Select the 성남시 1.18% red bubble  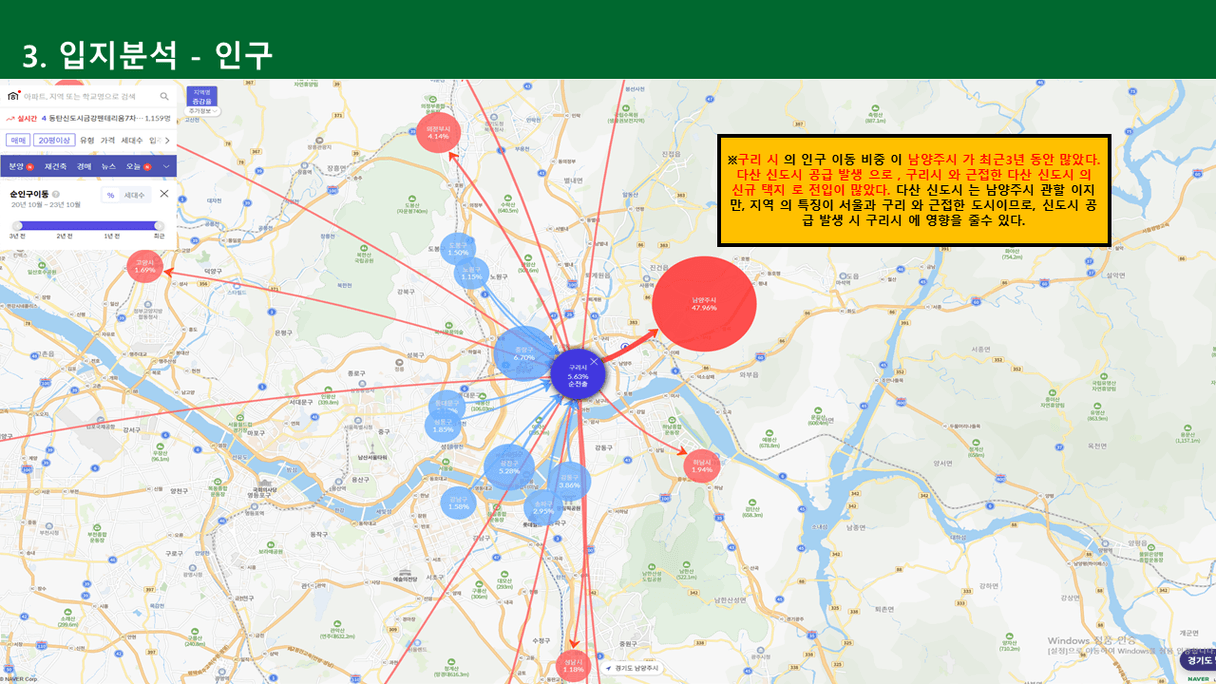[574, 666]
